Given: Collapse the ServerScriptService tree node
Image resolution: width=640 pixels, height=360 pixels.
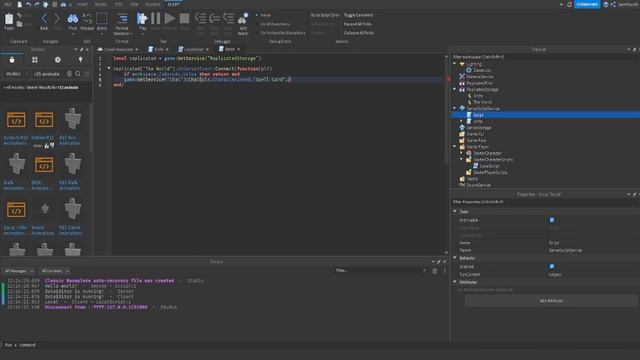Looking at the screenshot, I should tap(455, 108).
